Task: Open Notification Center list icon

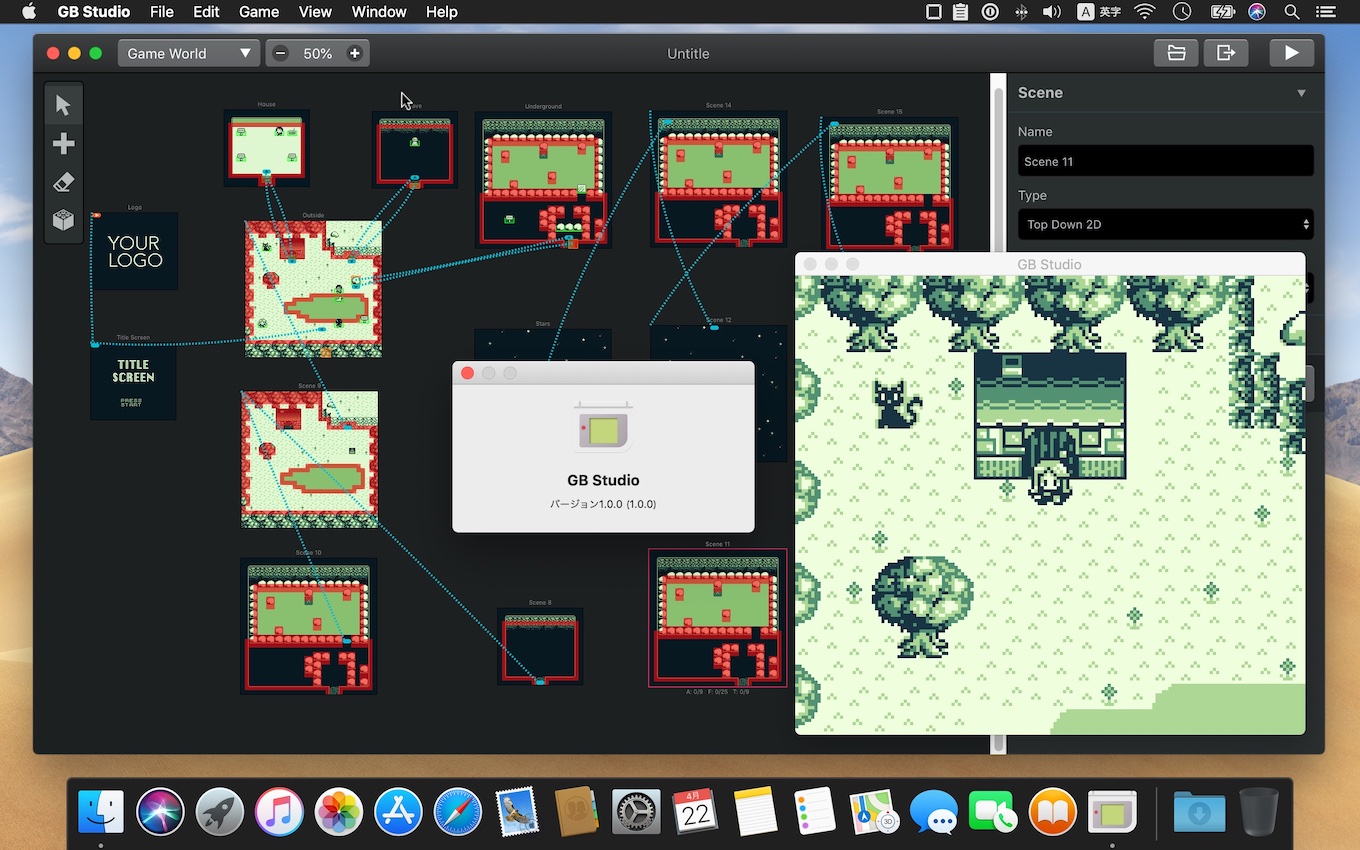Action: pyautogui.click(x=1325, y=12)
